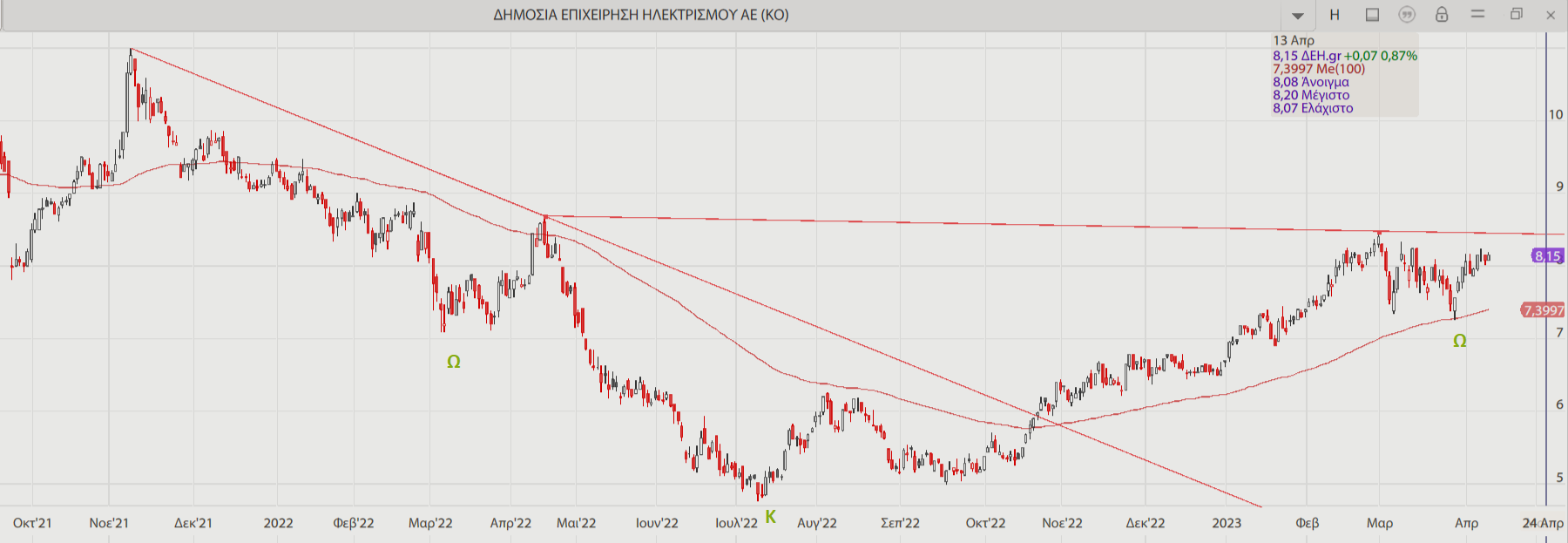The image size is (1568, 543).
Task: Click the restore window icon
Action: [x=1517, y=14]
